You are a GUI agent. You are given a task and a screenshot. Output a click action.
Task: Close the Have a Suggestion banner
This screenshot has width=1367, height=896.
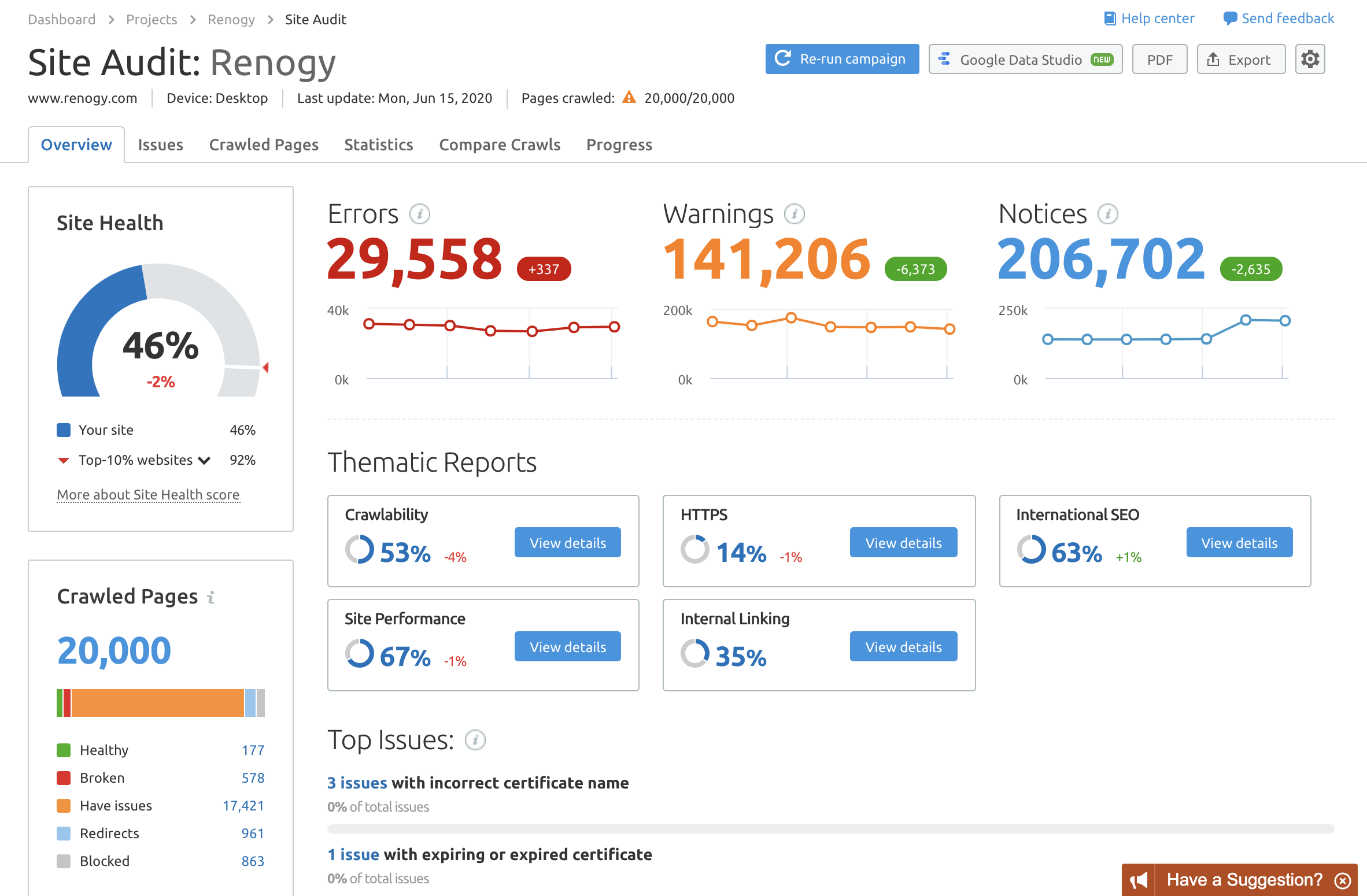pyautogui.click(x=1343, y=880)
